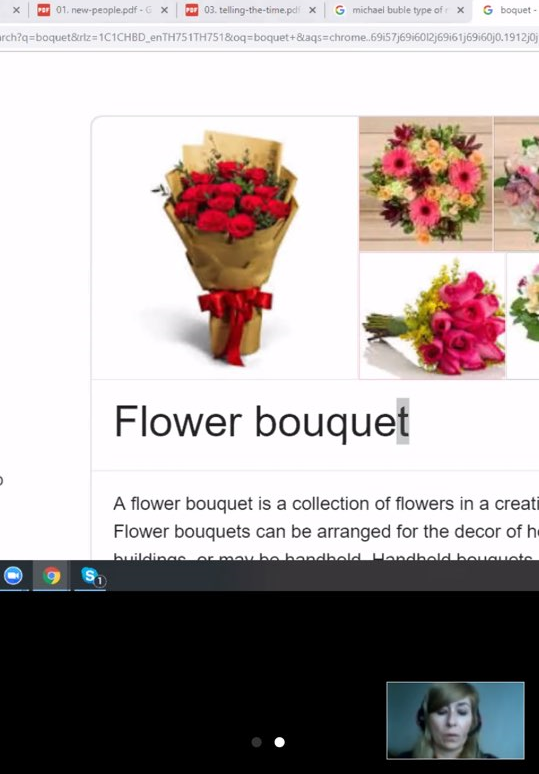
Task: Click the Google favicon on michael buble tab
Action: click(340, 10)
